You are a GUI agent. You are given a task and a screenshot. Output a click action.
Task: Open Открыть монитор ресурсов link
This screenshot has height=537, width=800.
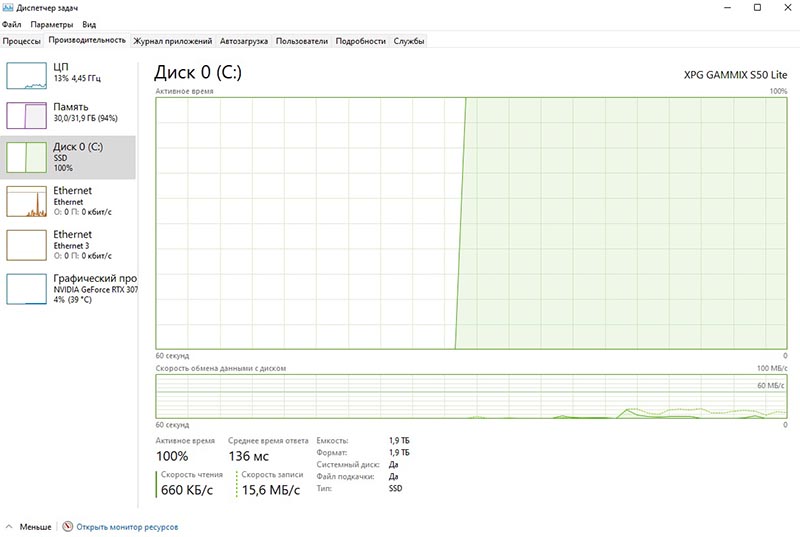(x=127, y=526)
